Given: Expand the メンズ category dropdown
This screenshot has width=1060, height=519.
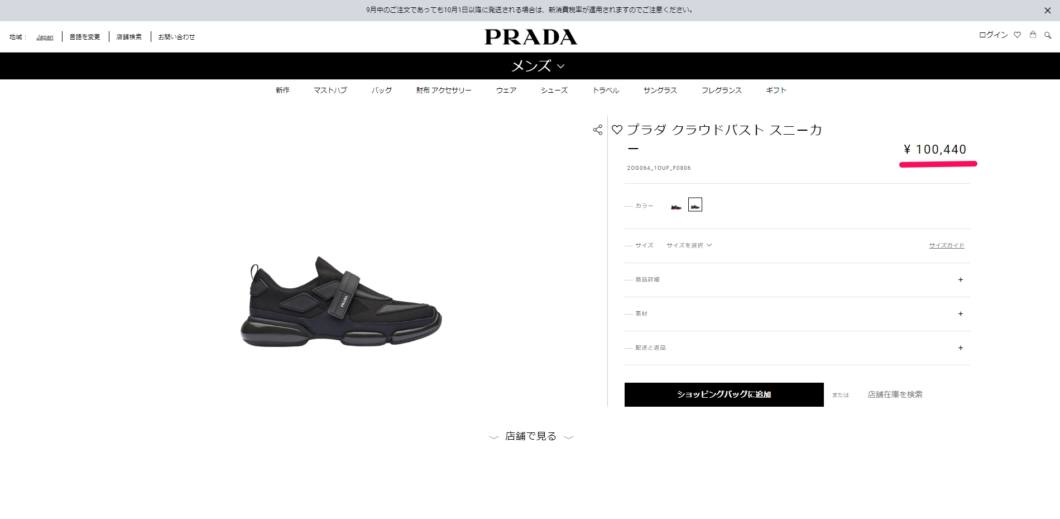Looking at the screenshot, I should pyautogui.click(x=537, y=66).
